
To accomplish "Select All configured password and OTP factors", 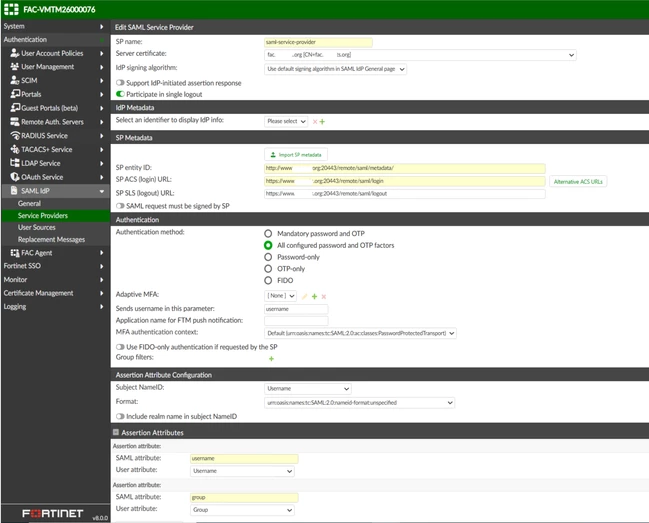I will (268, 245).
